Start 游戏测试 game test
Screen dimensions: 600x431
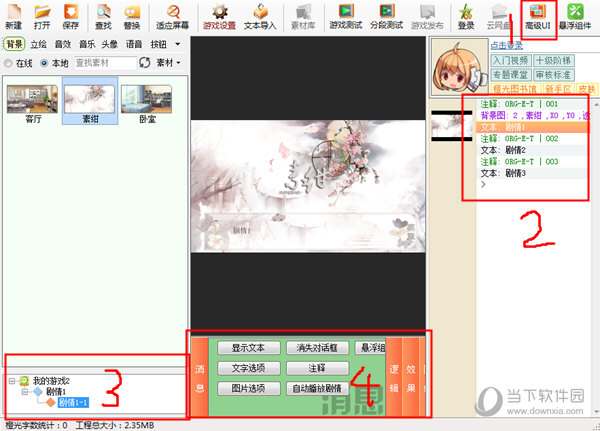tap(346, 16)
